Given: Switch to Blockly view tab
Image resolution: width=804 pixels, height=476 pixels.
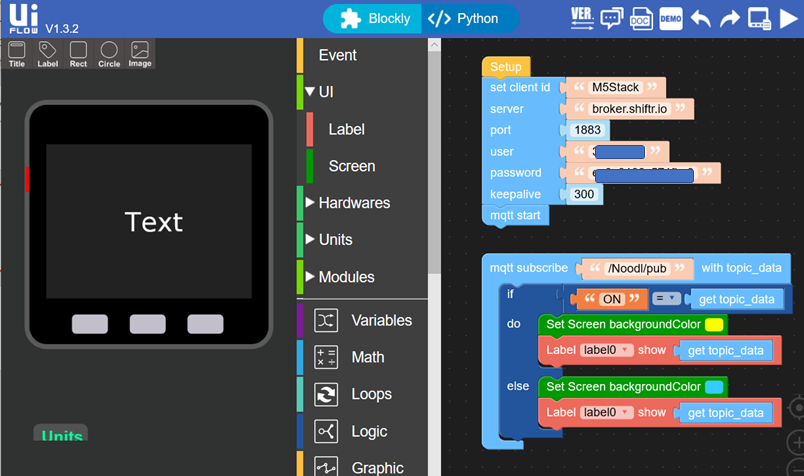Looking at the screenshot, I should [x=373, y=18].
